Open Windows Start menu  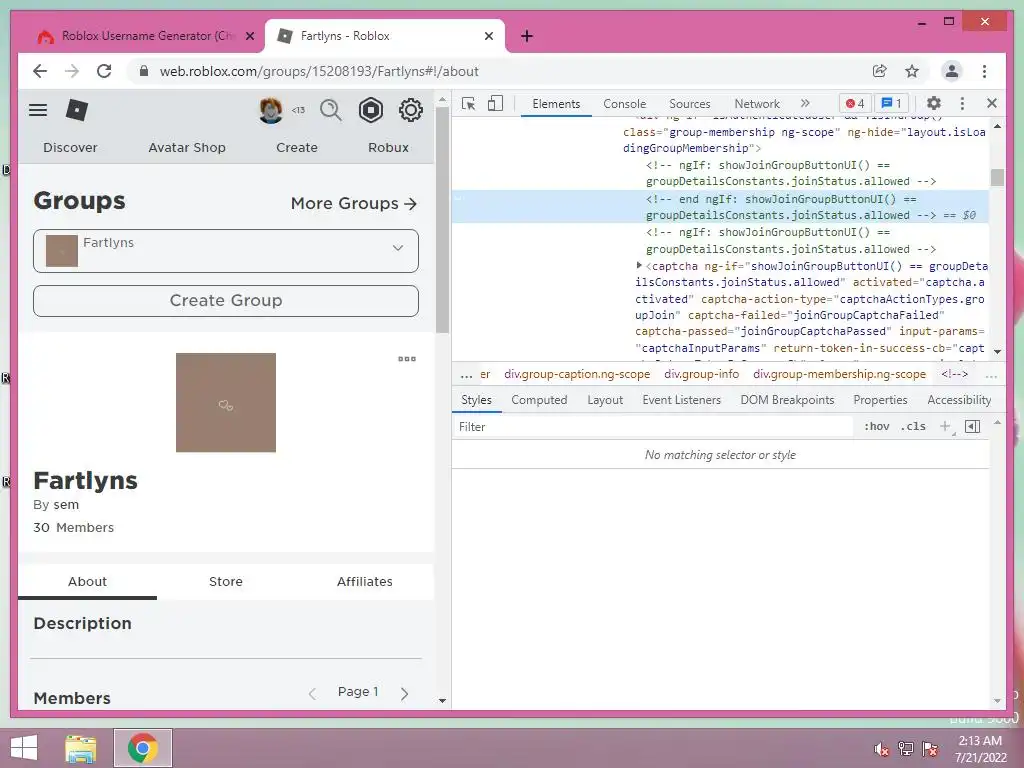coord(24,748)
